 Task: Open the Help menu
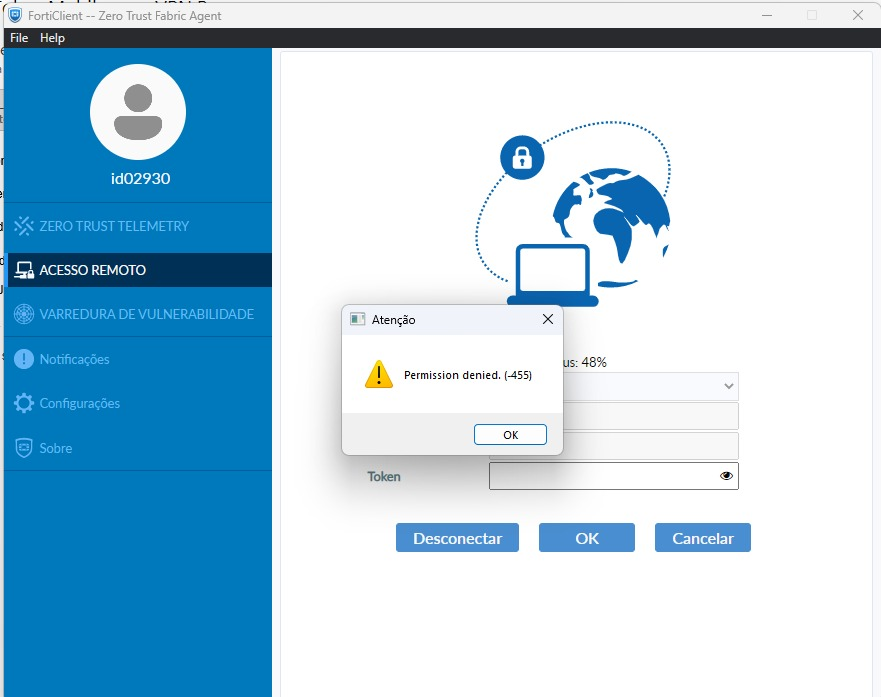(52, 38)
